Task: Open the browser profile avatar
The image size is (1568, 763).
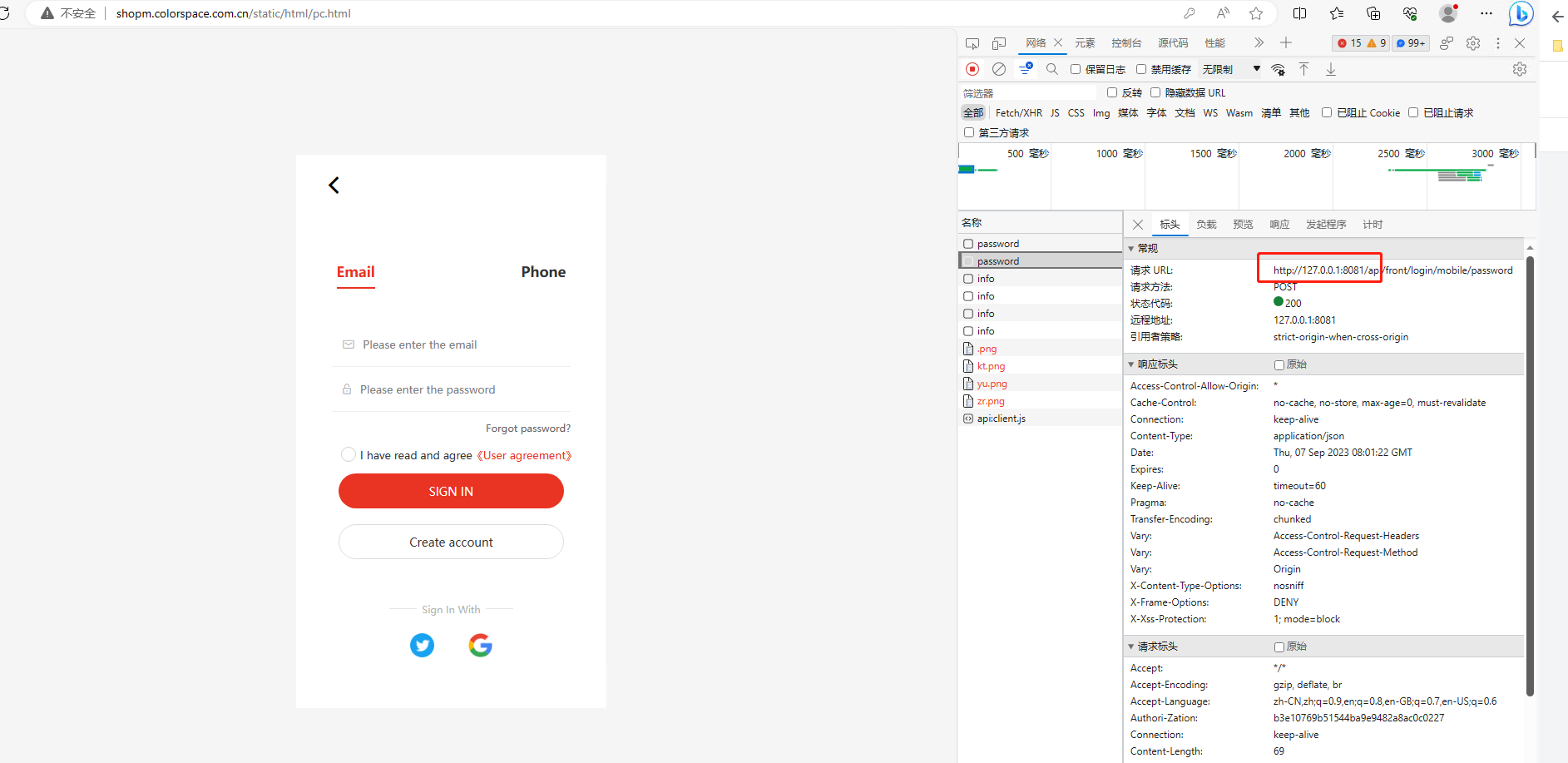Action: tap(1448, 13)
